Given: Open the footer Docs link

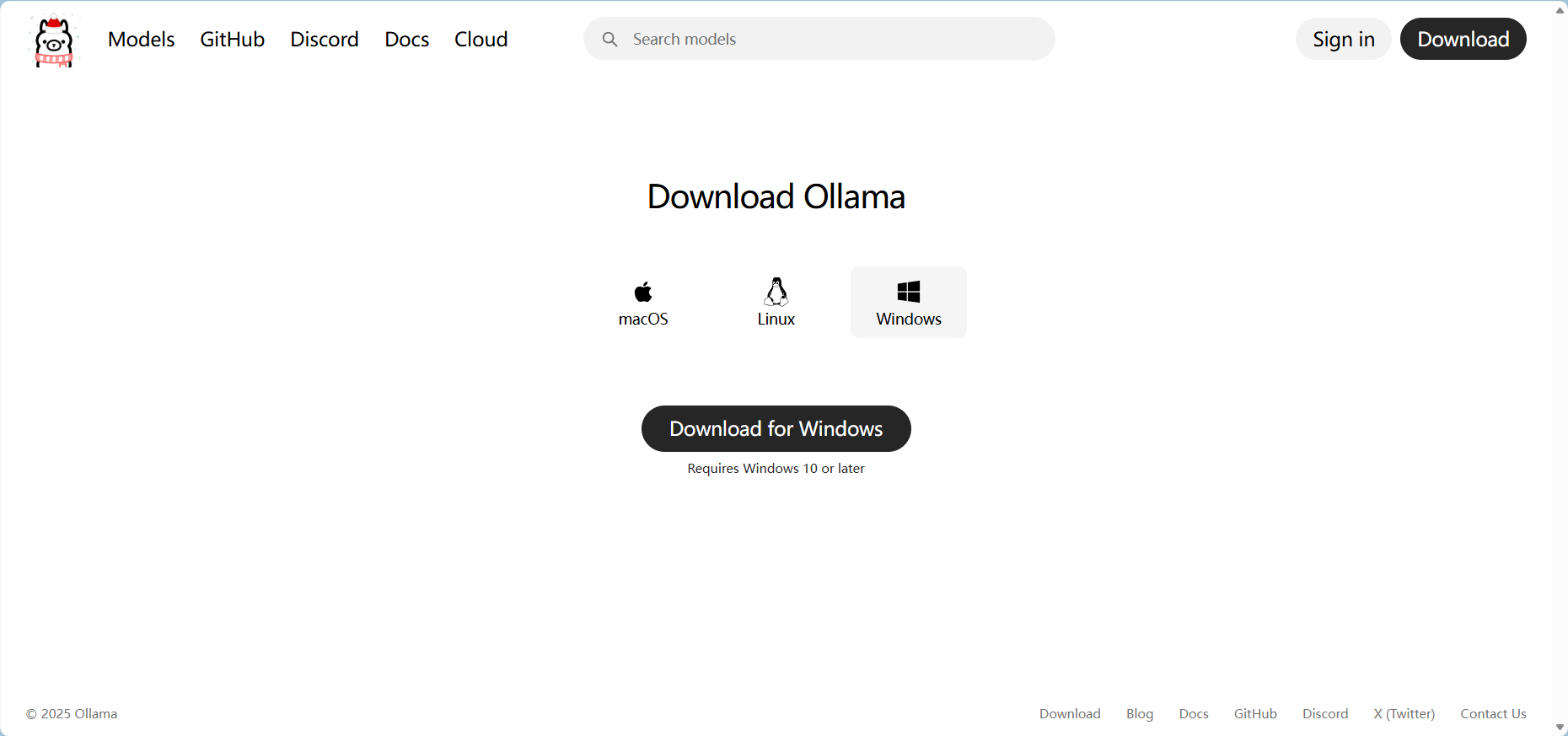Looking at the screenshot, I should (x=1194, y=713).
